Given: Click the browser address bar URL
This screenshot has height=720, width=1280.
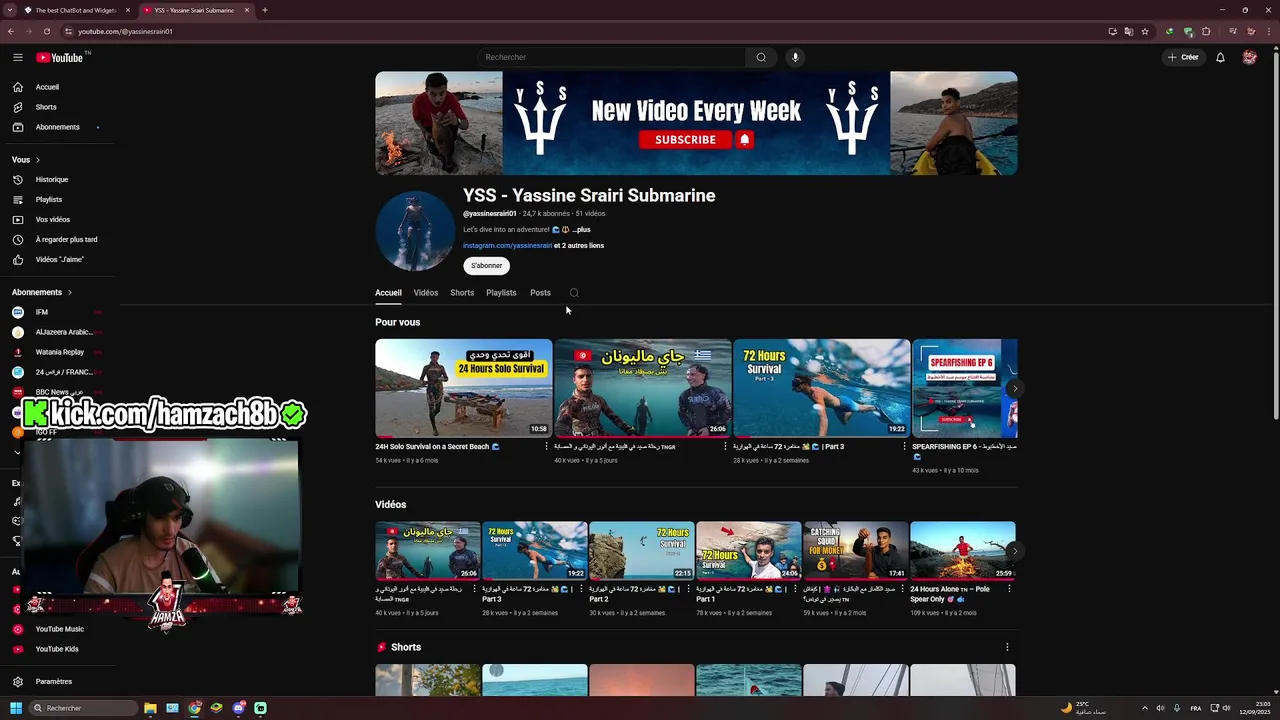Looking at the screenshot, I should pyautogui.click(x=125, y=31).
